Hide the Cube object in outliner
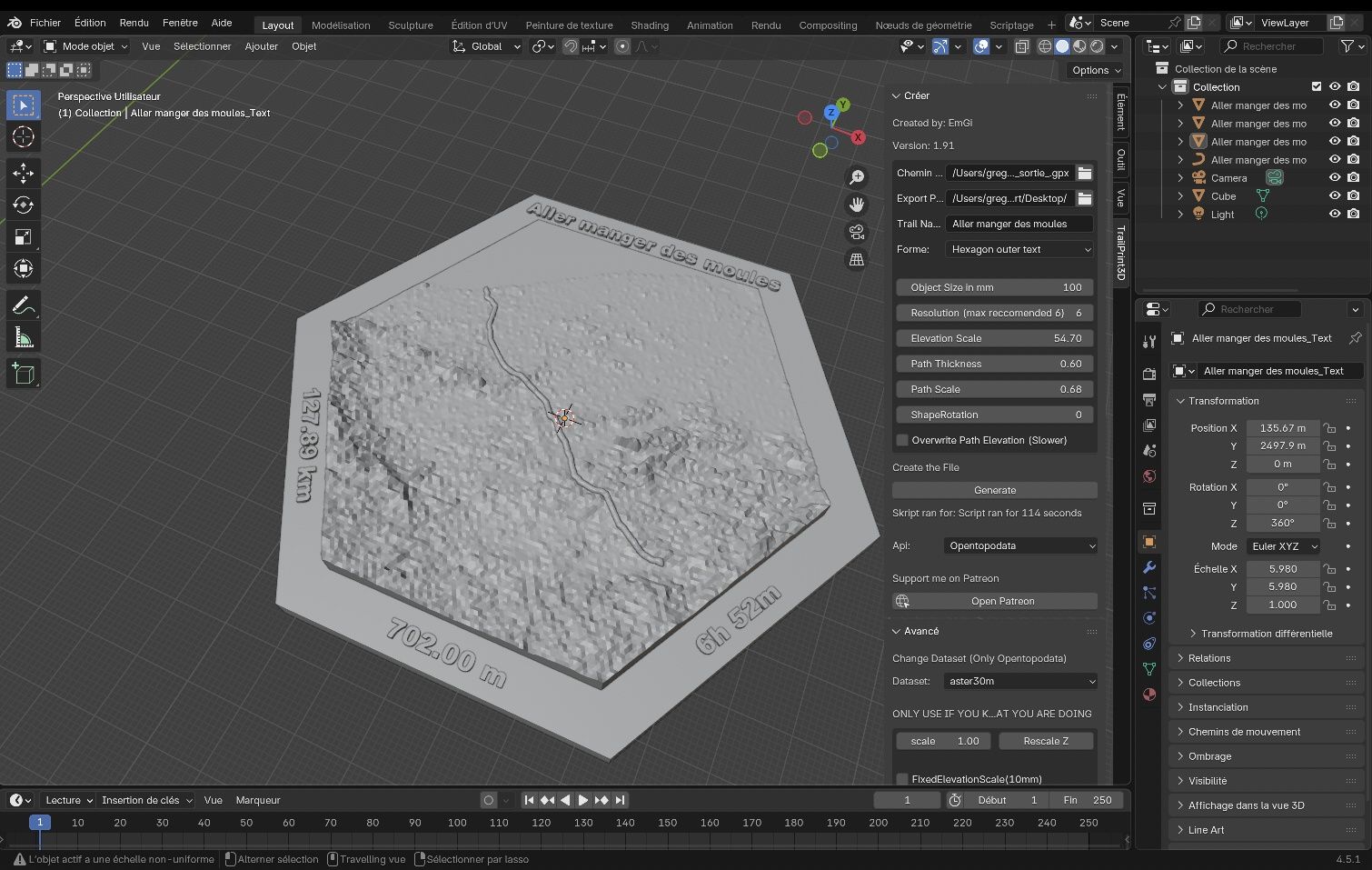The width and height of the screenshot is (1372, 870). tap(1335, 195)
